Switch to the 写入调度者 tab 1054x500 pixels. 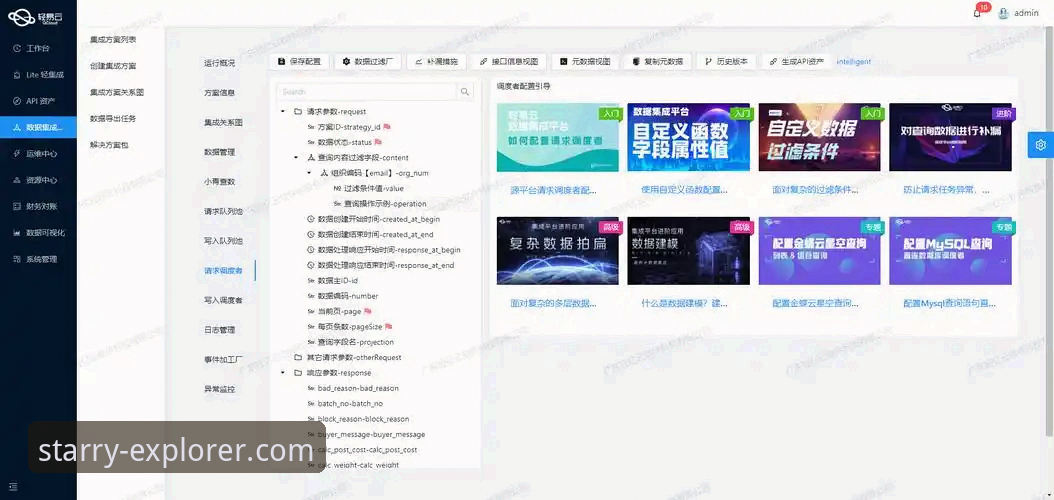coord(223,300)
